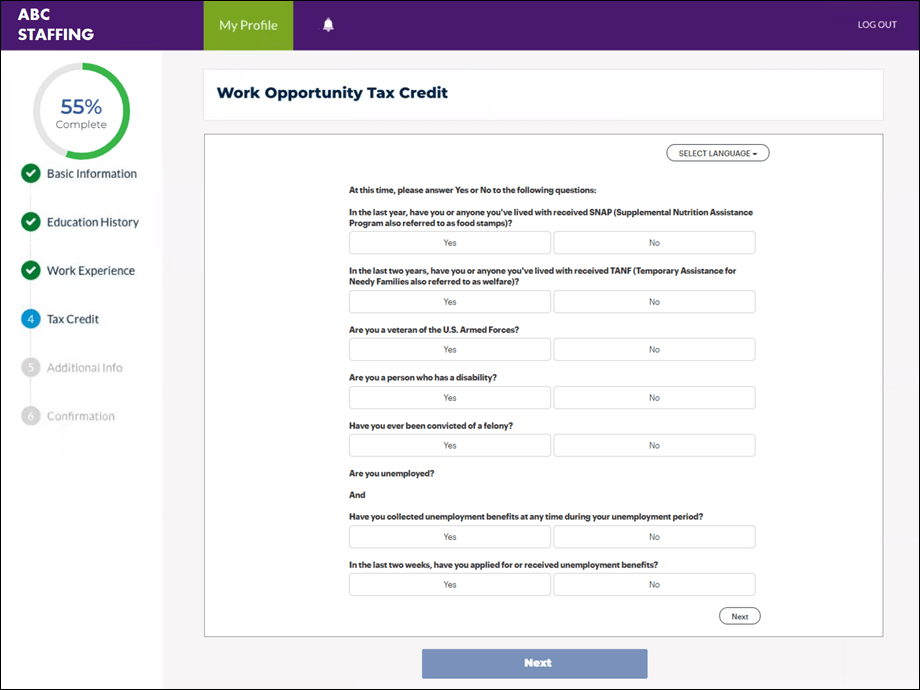Viewport: 920px width, 690px height.
Task: Click the Education History green checkmark icon
Action: [x=31, y=222]
